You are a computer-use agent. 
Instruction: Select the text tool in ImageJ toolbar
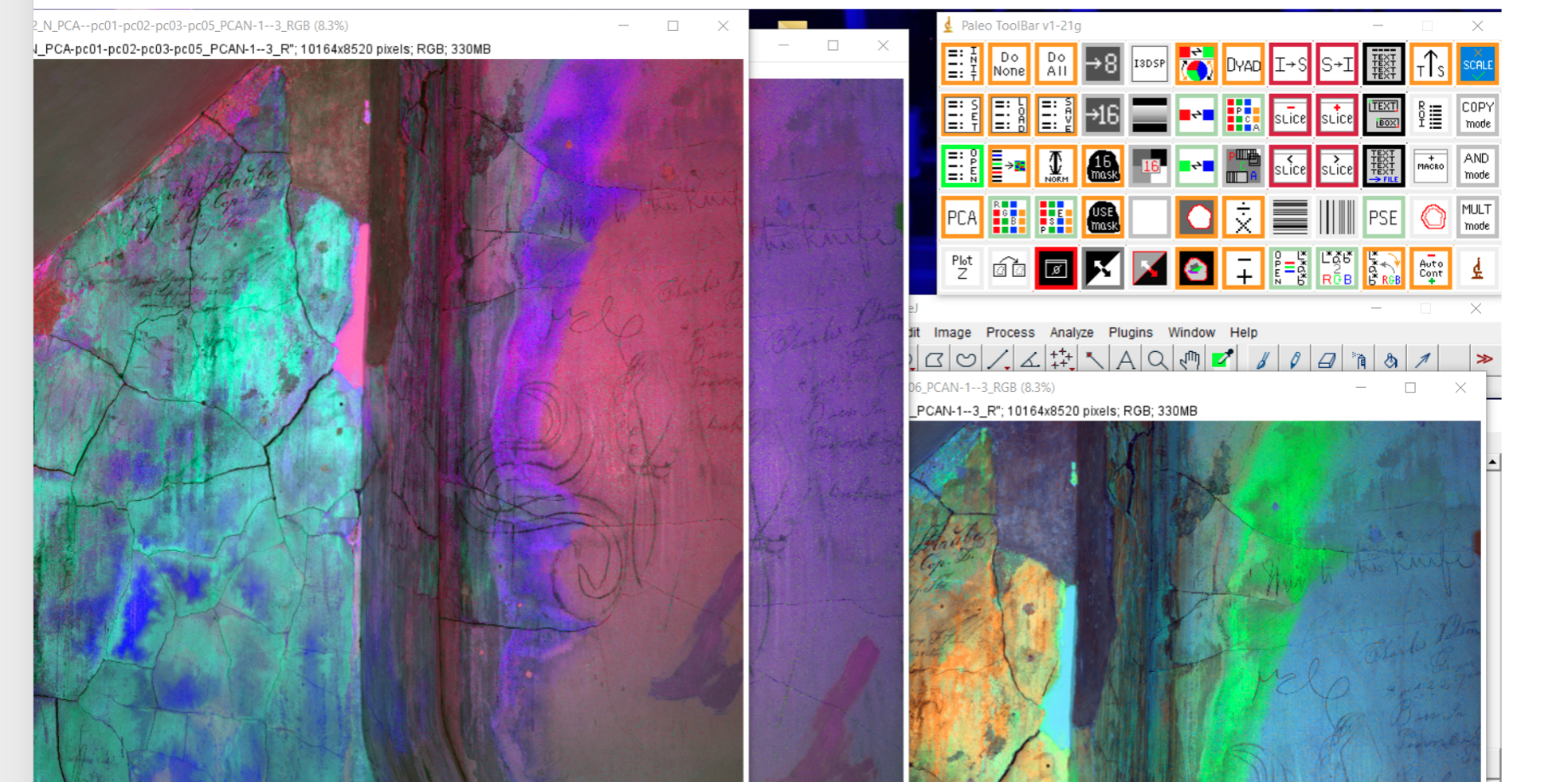(x=1125, y=360)
